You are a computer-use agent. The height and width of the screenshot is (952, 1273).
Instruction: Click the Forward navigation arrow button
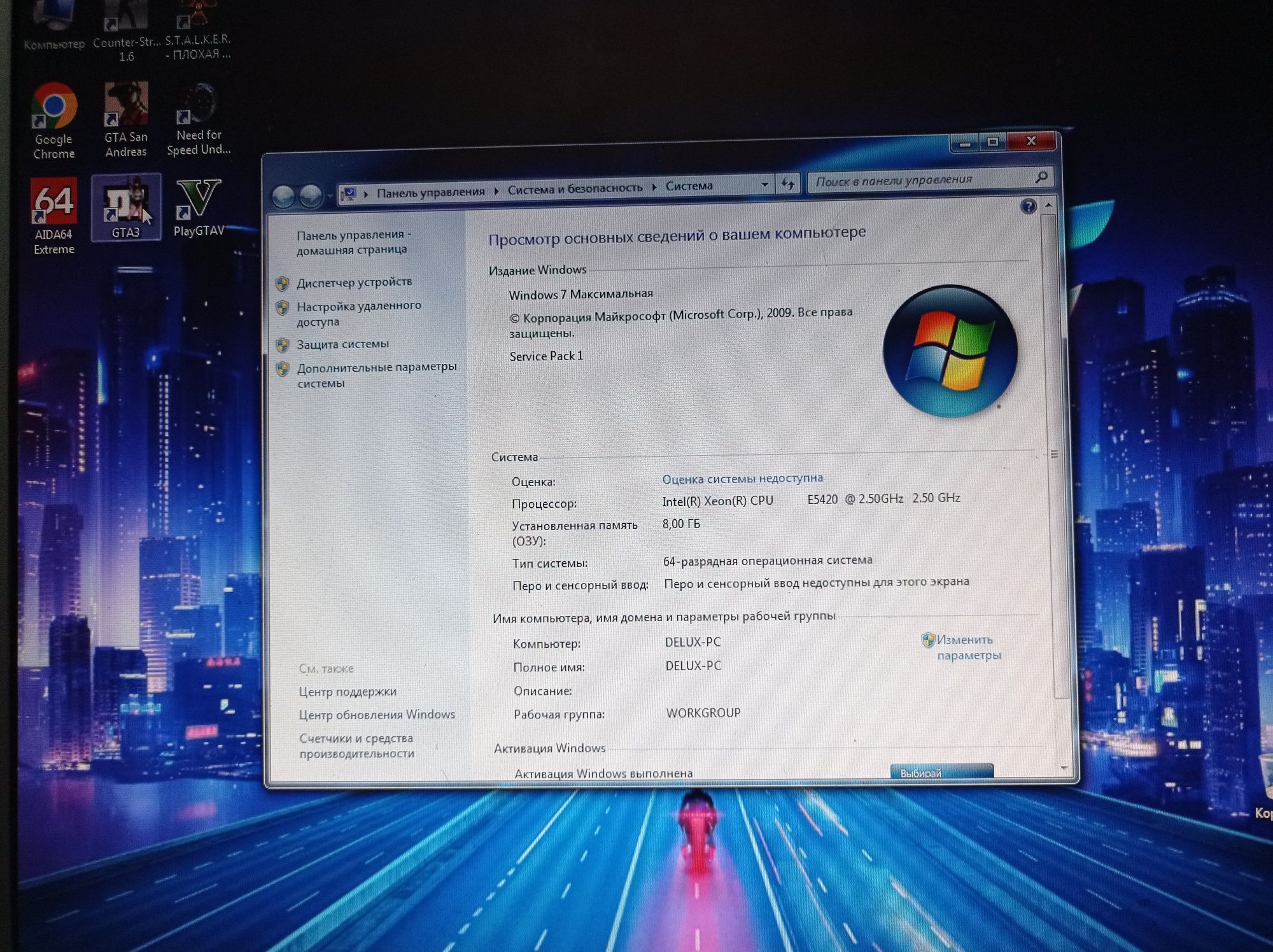tap(311, 196)
